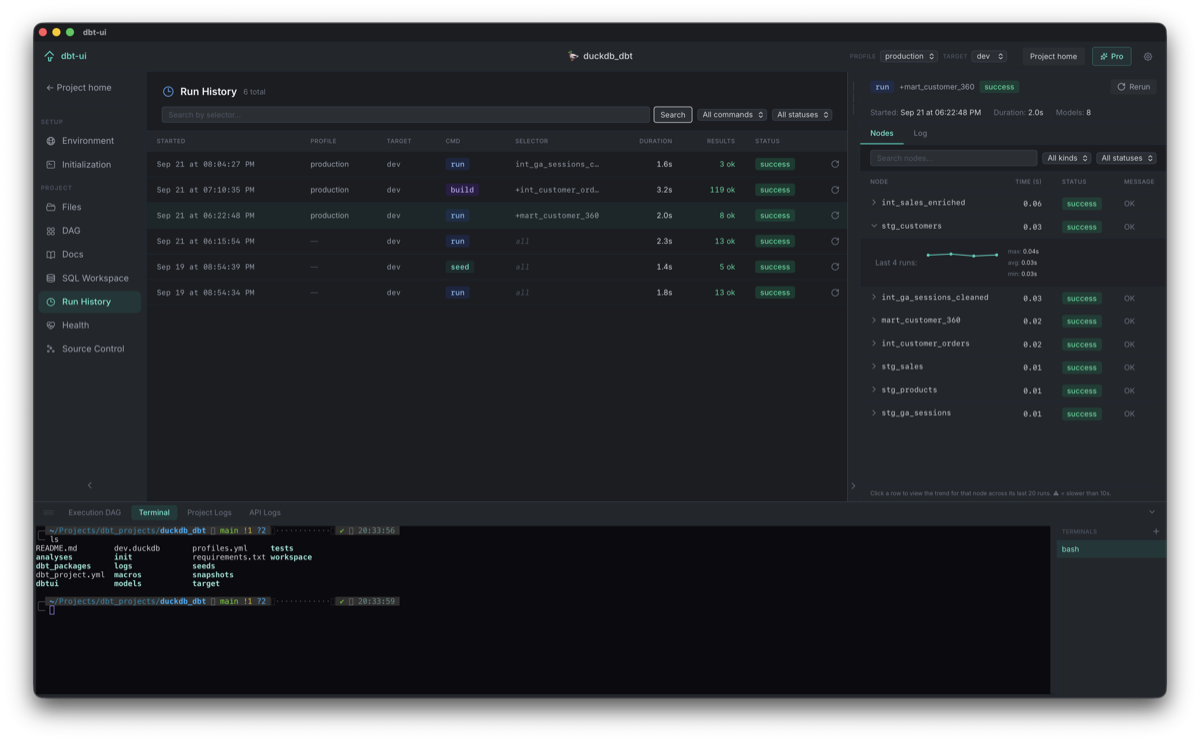
Task: Switch to the Nodes tab
Action: coord(882,133)
